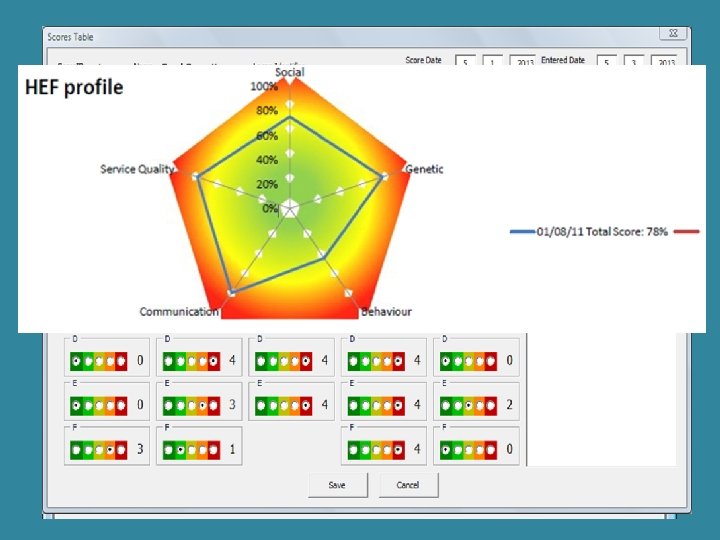720x540 pixels.
Task: Select the red radio in F group scoring 1
Action: 214,450
